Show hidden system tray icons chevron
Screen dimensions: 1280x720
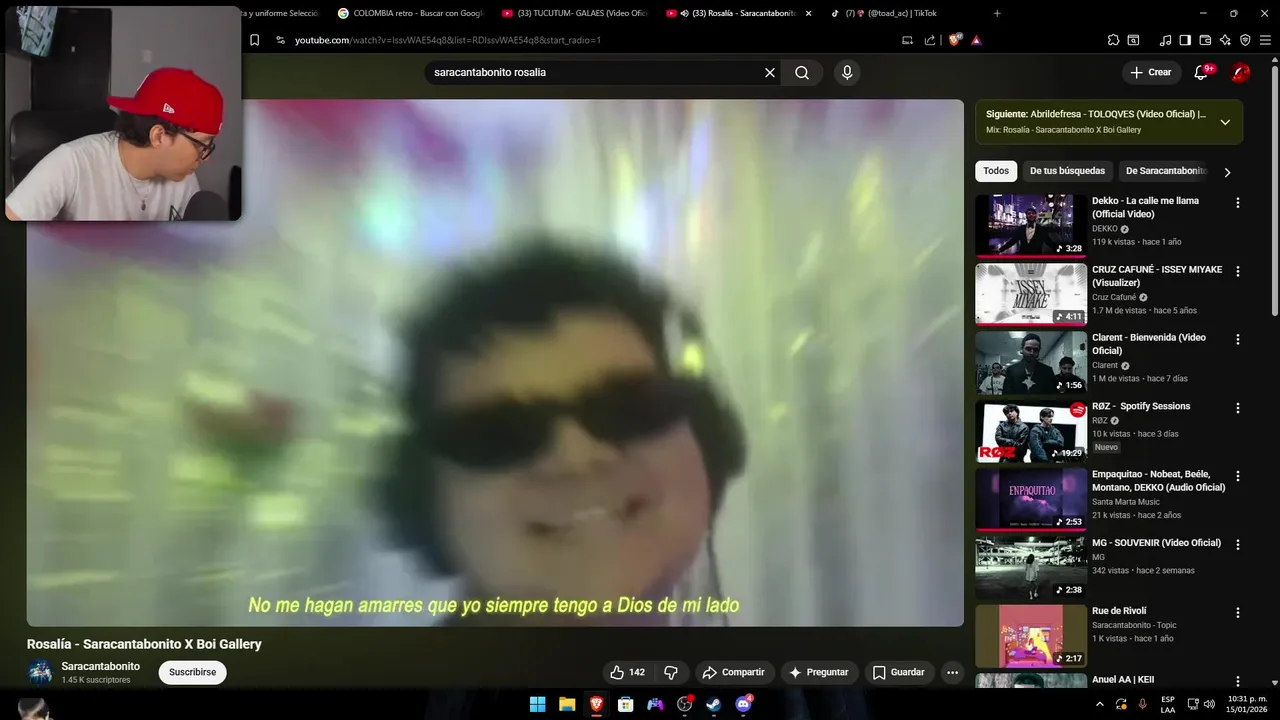coord(1100,704)
